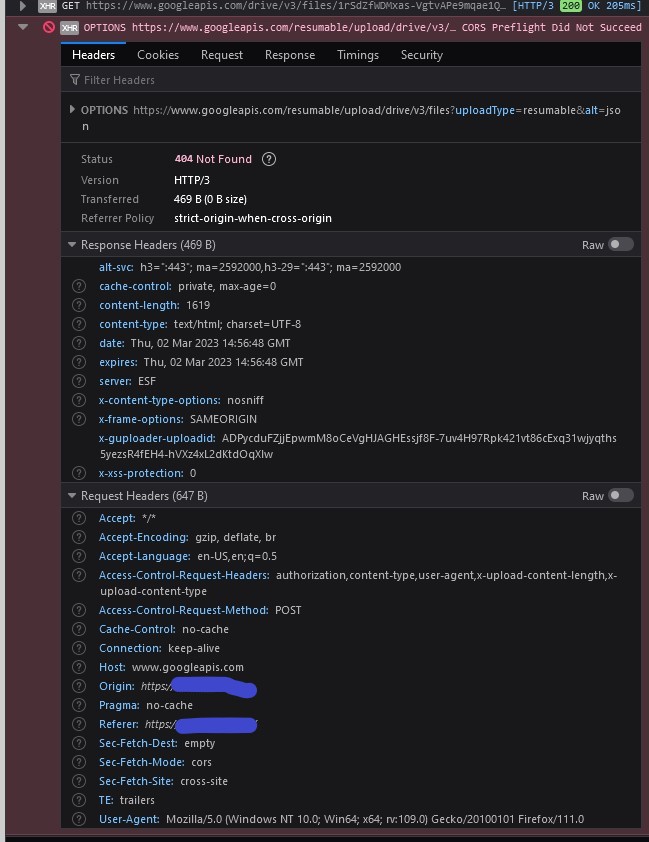Image resolution: width=649 pixels, height=842 pixels.
Task: Click the question mark icon beside Origin header
Action: point(80,686)
